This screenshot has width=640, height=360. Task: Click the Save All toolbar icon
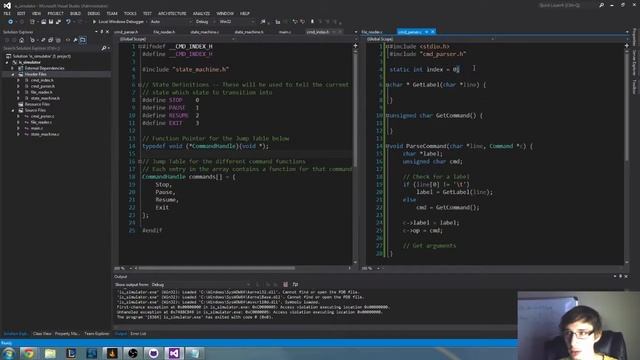coord(58,22)
